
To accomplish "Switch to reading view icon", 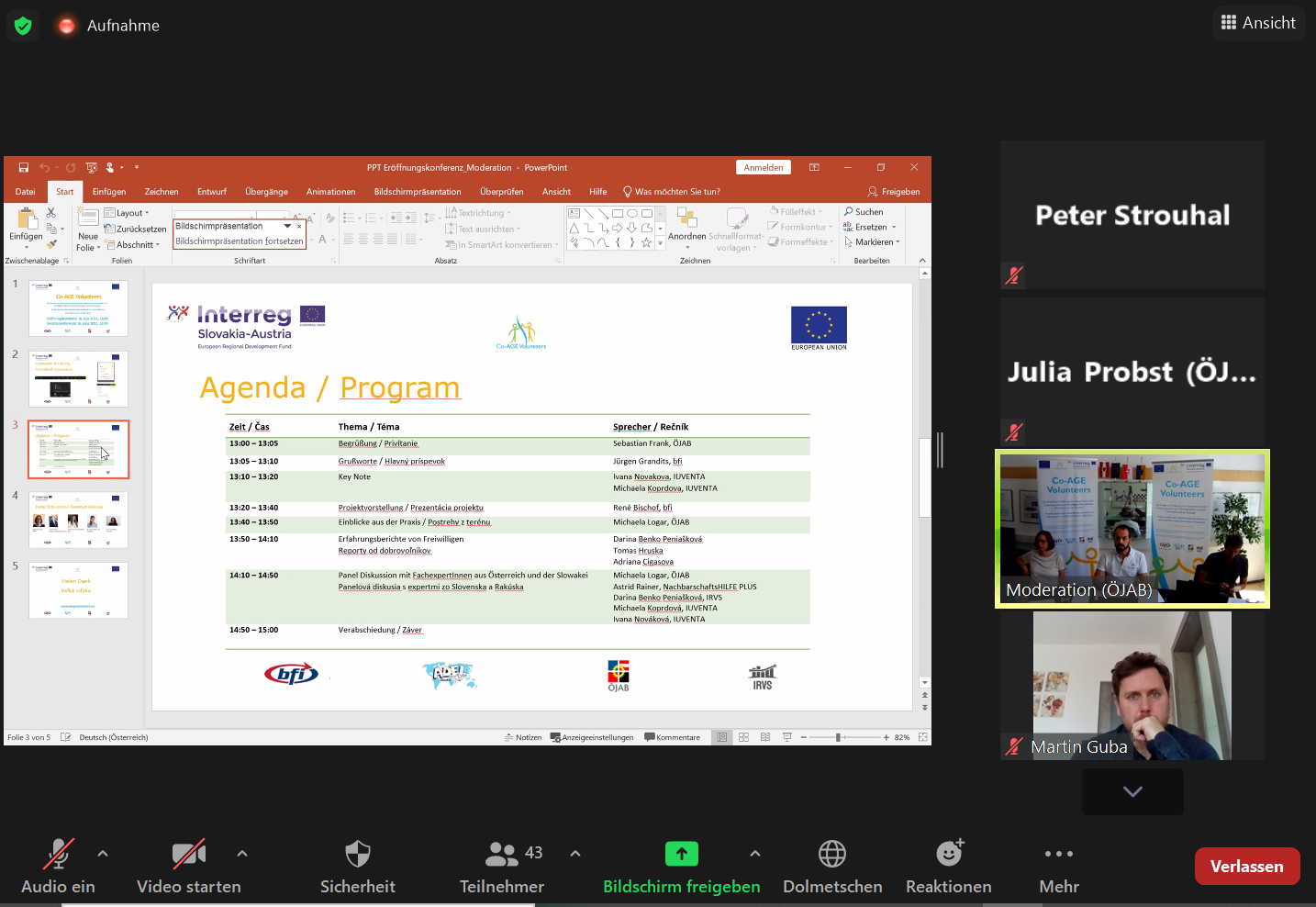I will tap(765, 737).
